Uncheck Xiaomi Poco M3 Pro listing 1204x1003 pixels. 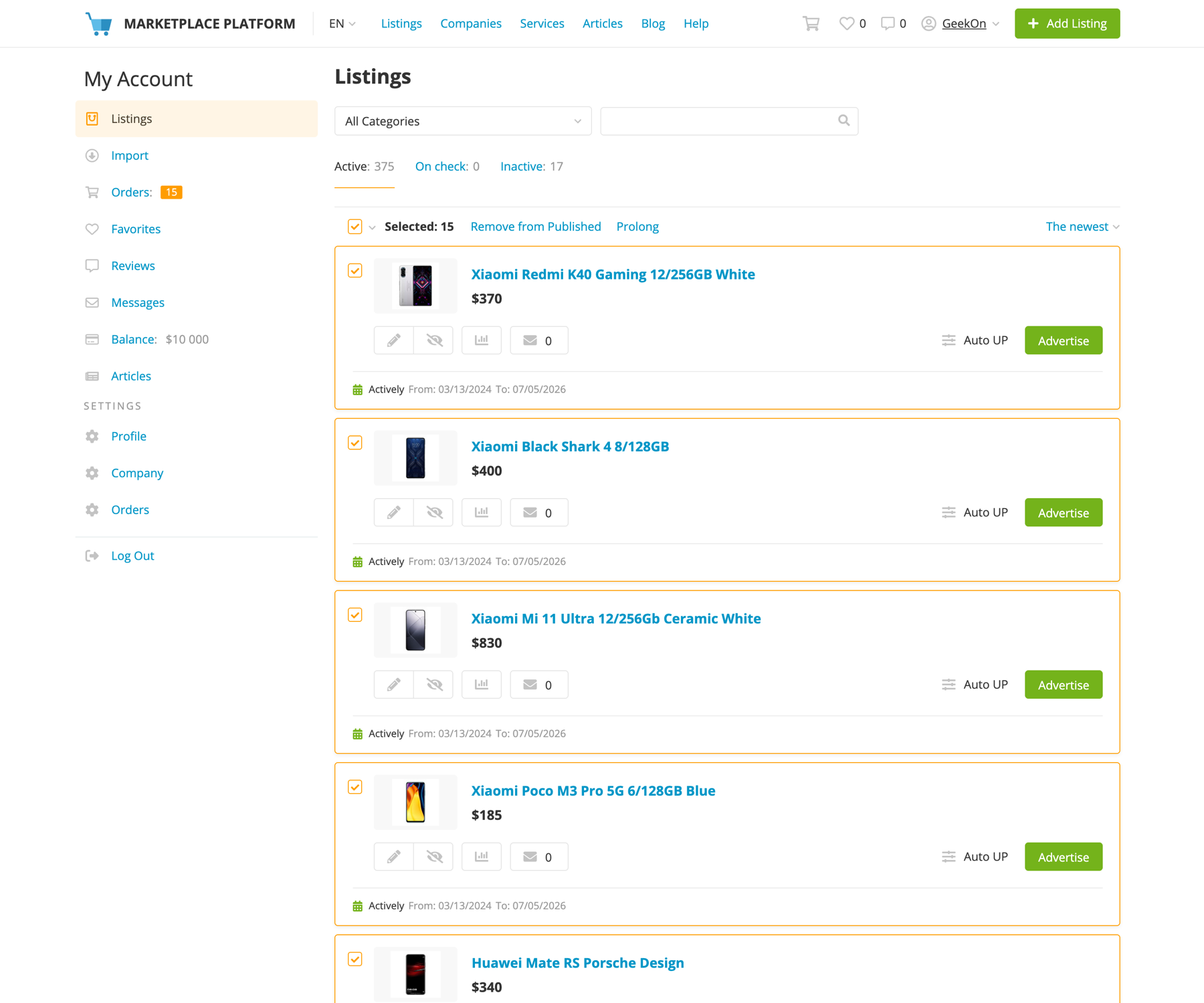coord(355,787)
